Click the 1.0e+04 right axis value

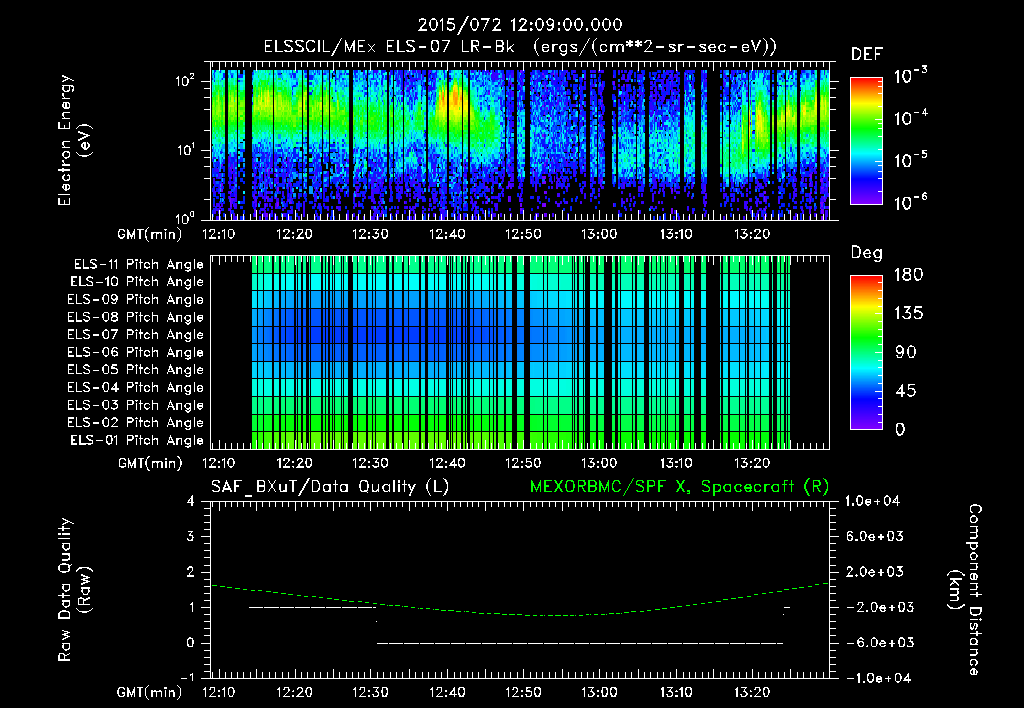[x=872, y=501]
